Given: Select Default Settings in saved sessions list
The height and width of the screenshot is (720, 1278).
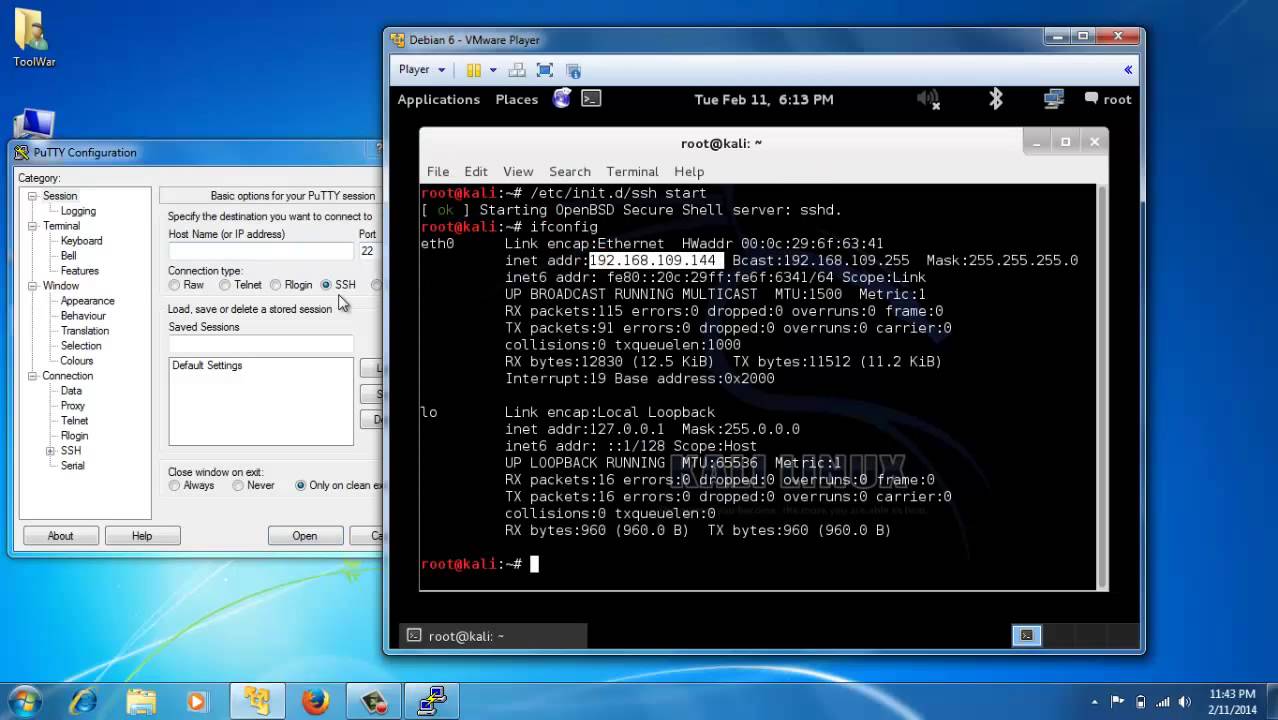Looking at the screenshot, I should click(207, 365).
